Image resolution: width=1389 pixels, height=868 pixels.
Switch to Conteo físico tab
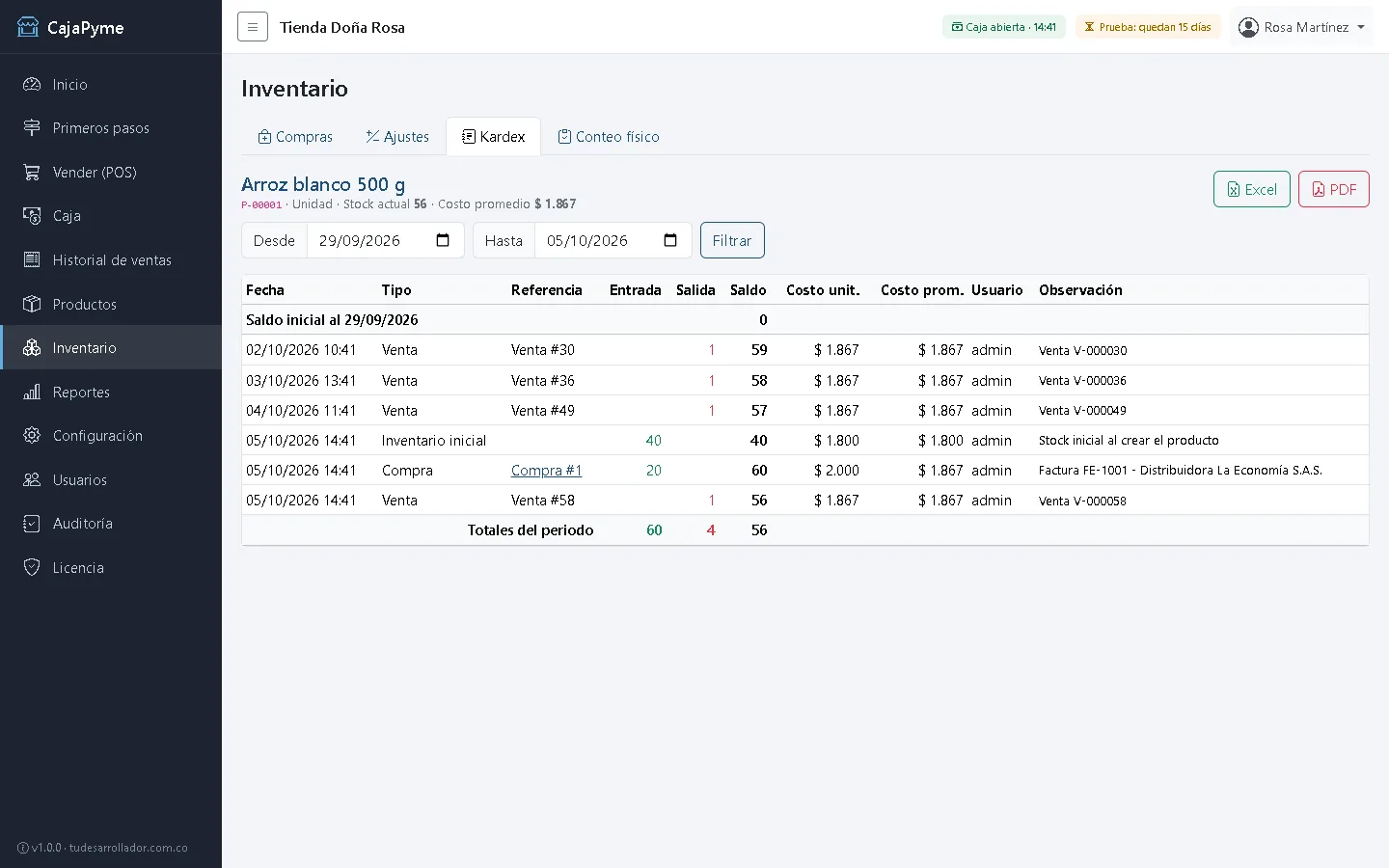pos(609,137)
